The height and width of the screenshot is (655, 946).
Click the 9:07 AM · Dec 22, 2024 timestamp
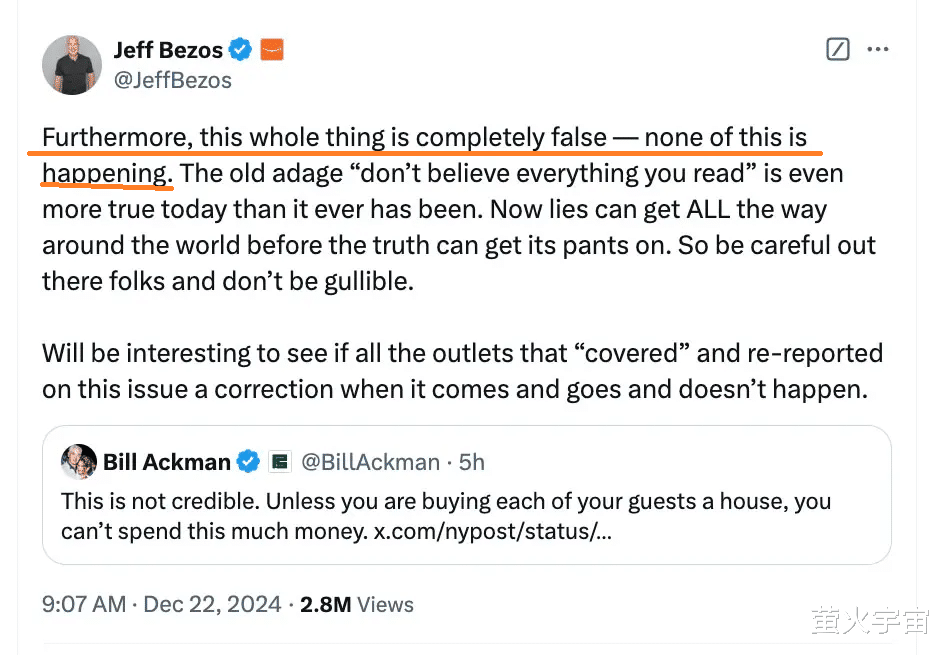pos(162,604)
